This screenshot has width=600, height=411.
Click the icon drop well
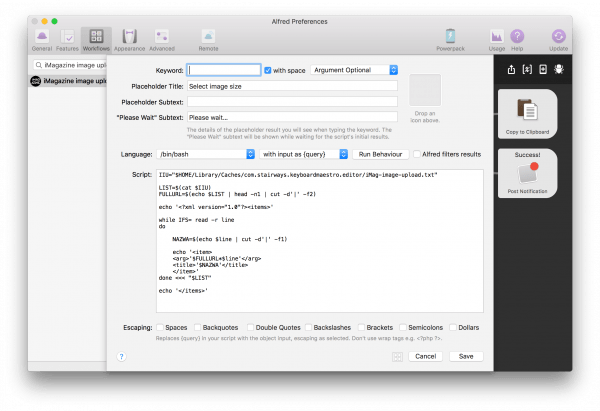(x=425, y=90)
